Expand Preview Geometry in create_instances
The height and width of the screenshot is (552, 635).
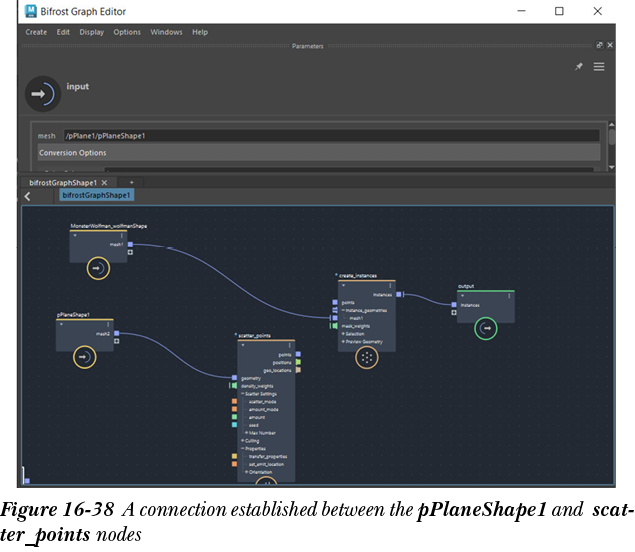click(x=343, y=341)
